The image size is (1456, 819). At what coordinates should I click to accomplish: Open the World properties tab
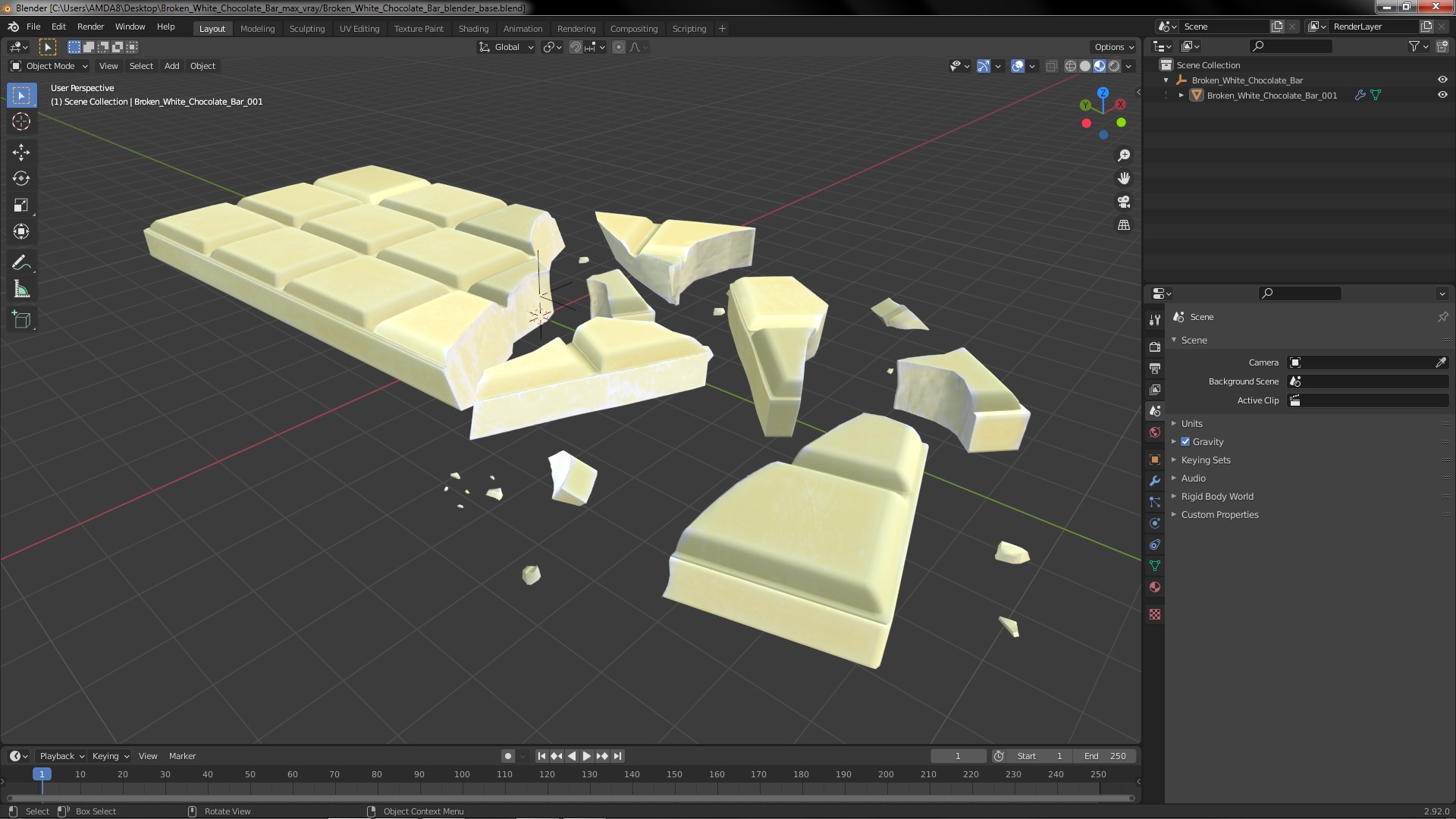tap(1155, 432)
